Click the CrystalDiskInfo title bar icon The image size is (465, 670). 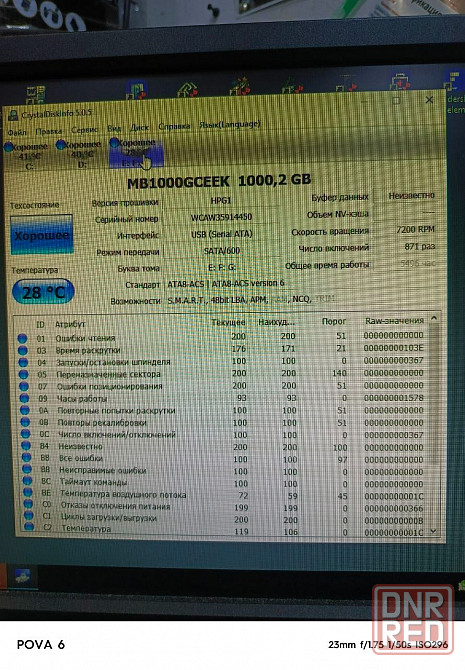[x=13, y=115]
